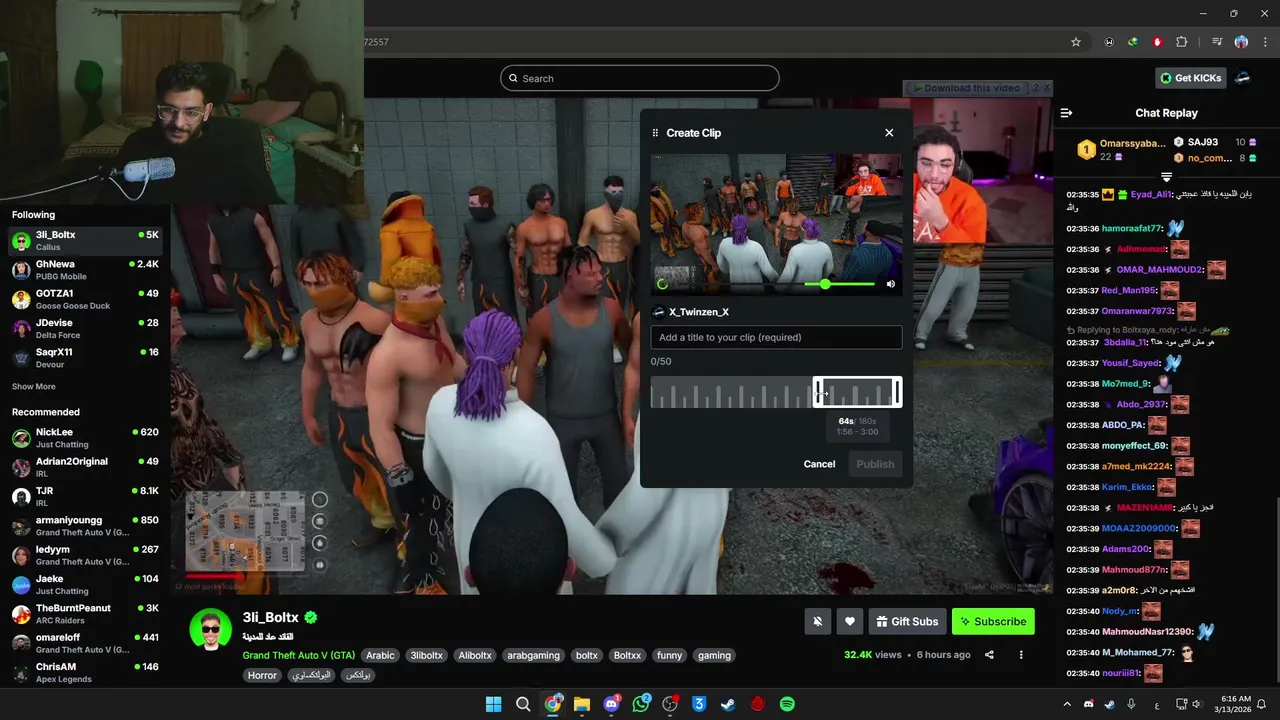The image size is (1280, 720).
Task: Mute the clip preview volume speaker
Action: [x=891, y=284]
